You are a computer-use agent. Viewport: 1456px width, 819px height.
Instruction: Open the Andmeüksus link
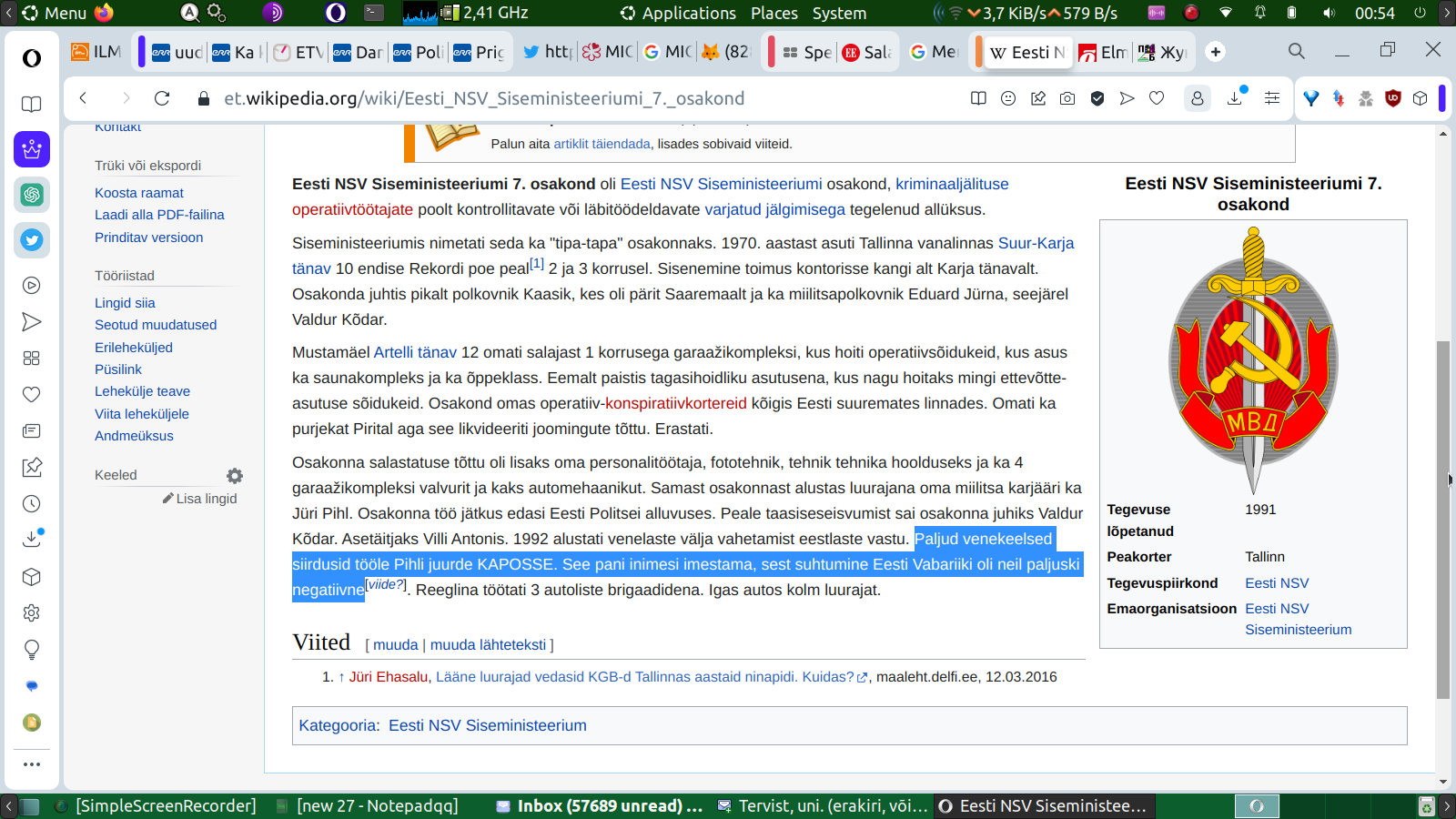(134, 436)
